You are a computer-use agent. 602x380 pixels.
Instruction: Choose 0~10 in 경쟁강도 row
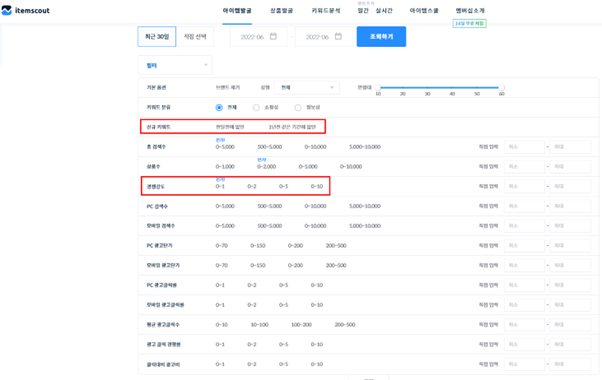317,186
